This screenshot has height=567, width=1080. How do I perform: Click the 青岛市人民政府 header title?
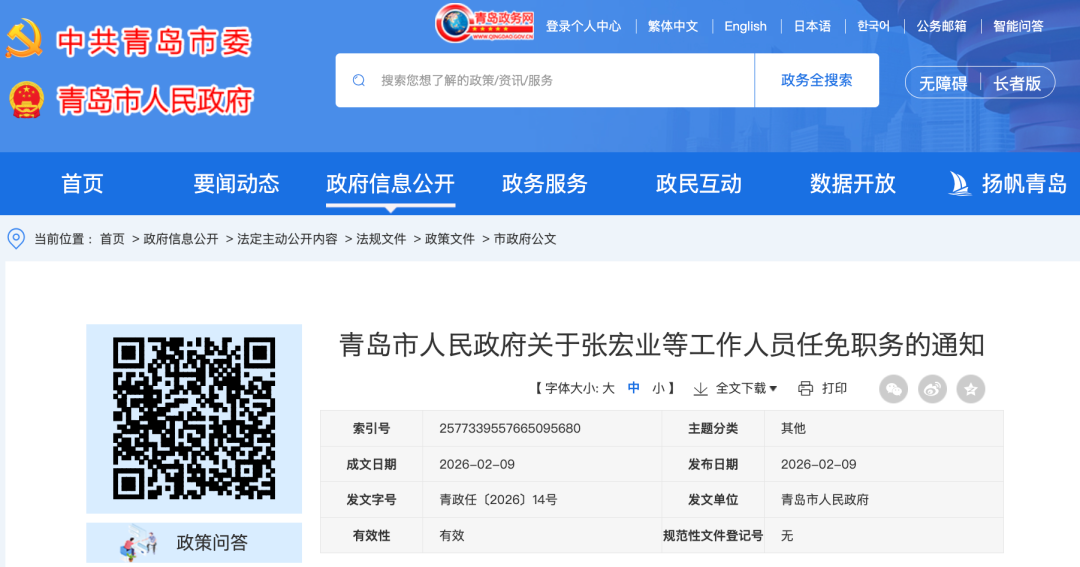point(155,101)
